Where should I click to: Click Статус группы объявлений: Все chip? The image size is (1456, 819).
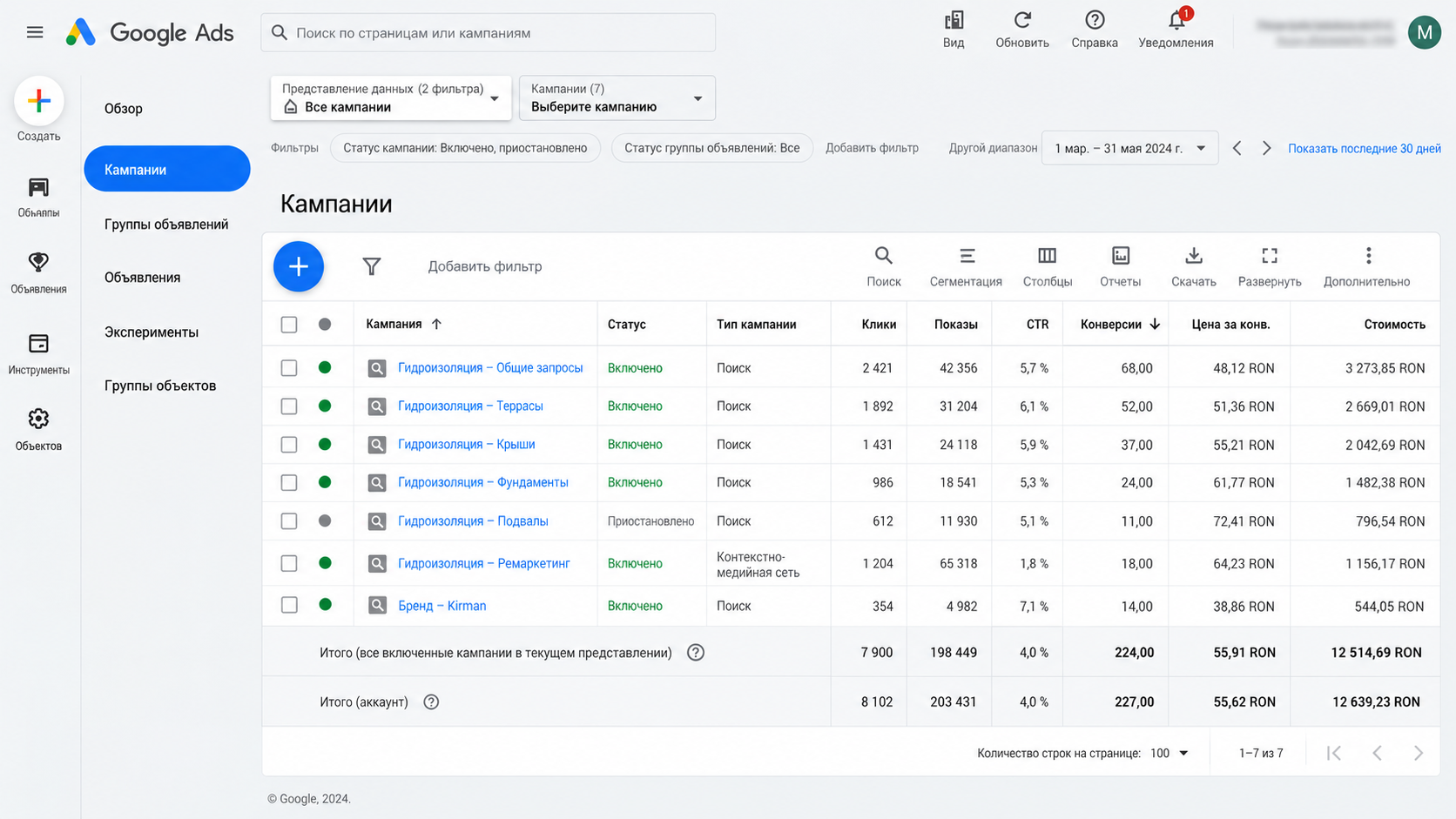pos(712,148)
